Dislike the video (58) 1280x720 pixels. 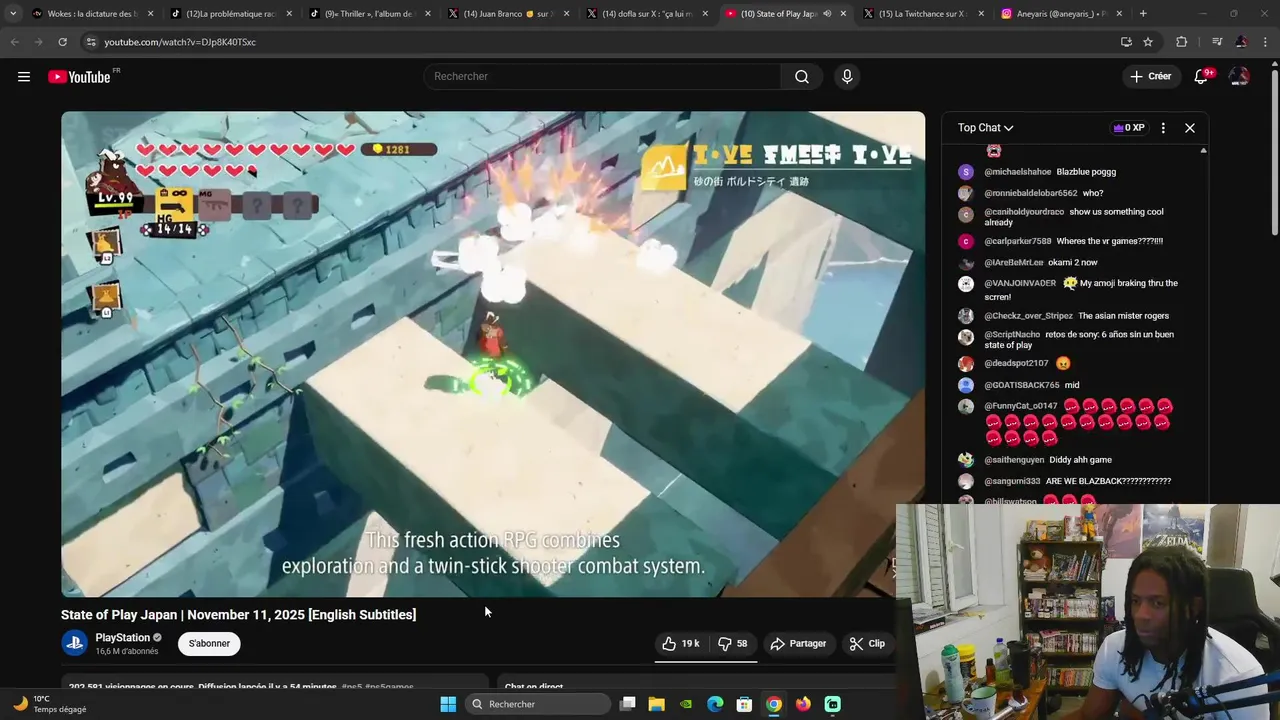click(x=733, y=644)
